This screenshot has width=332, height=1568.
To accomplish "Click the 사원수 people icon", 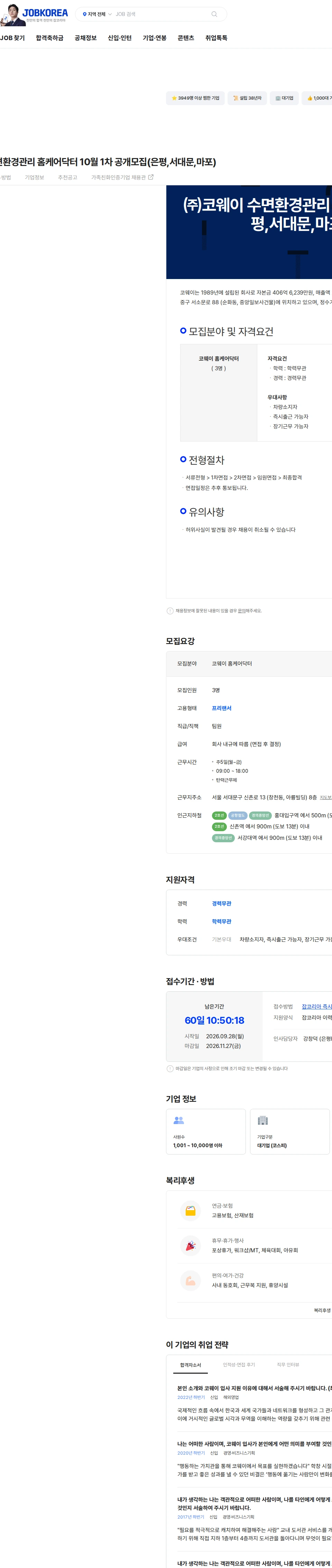I will [178, 1121].
